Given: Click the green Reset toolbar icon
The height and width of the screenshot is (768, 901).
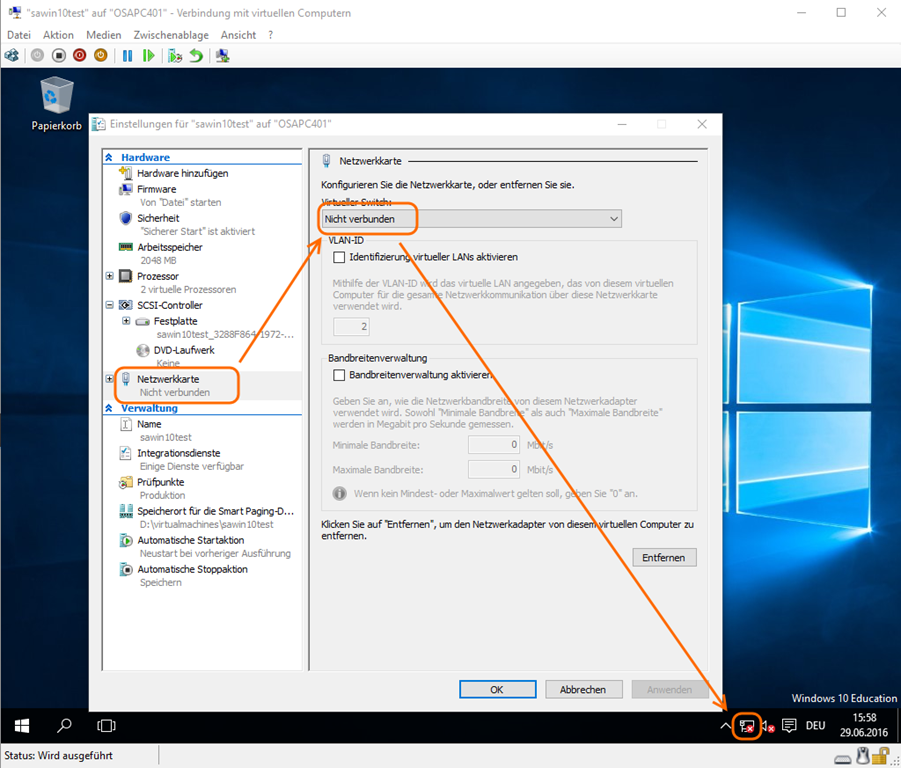Looking at the screenshot, I should point(149,56).
